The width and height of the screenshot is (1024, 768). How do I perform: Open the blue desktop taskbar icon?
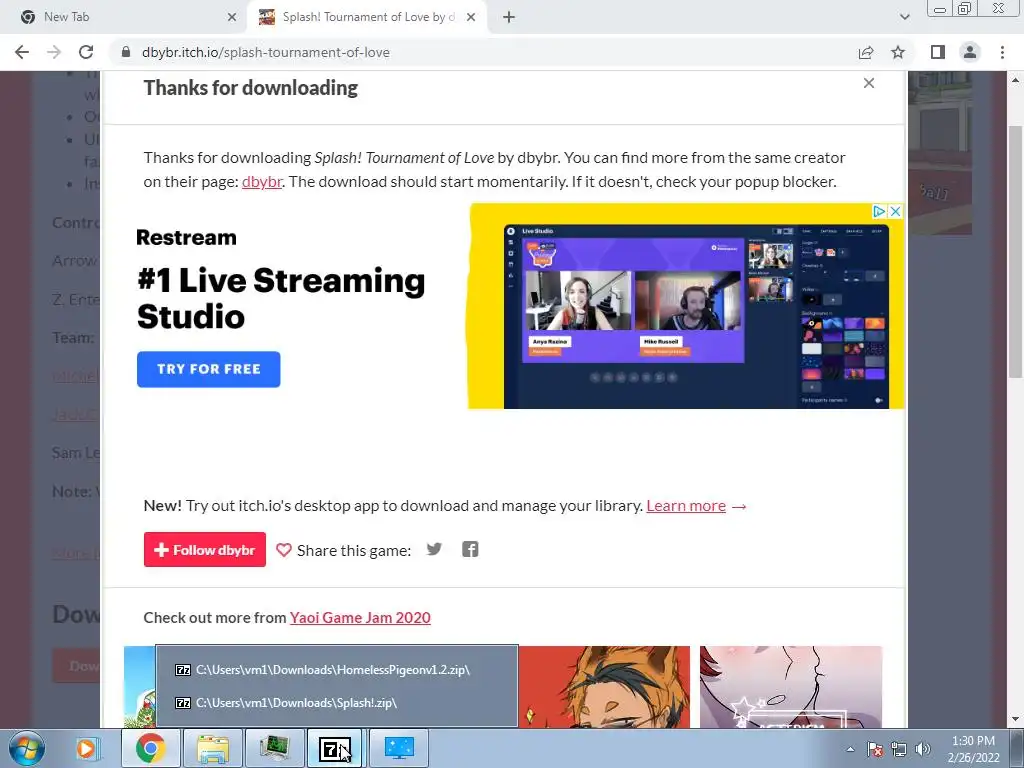(399, 748)
